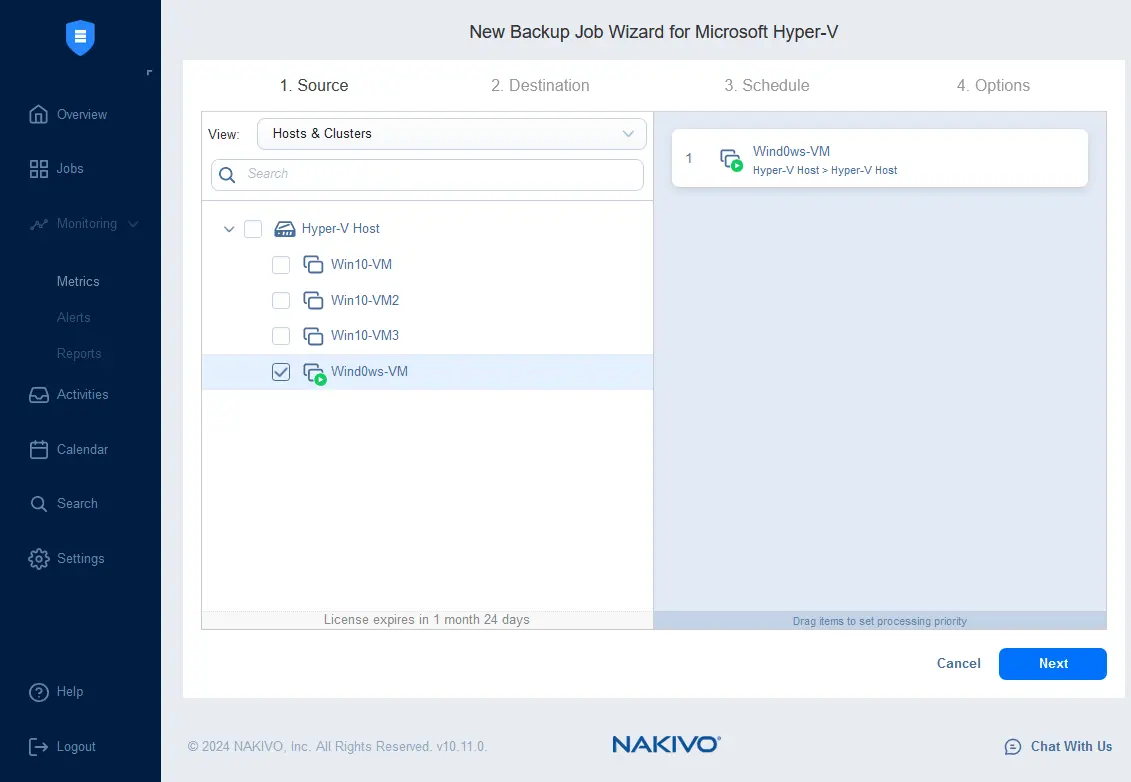The image size is (1131, 782).
Task: Click the Wind0ws-VM icon in selected items panel
Action: point(731,159)
